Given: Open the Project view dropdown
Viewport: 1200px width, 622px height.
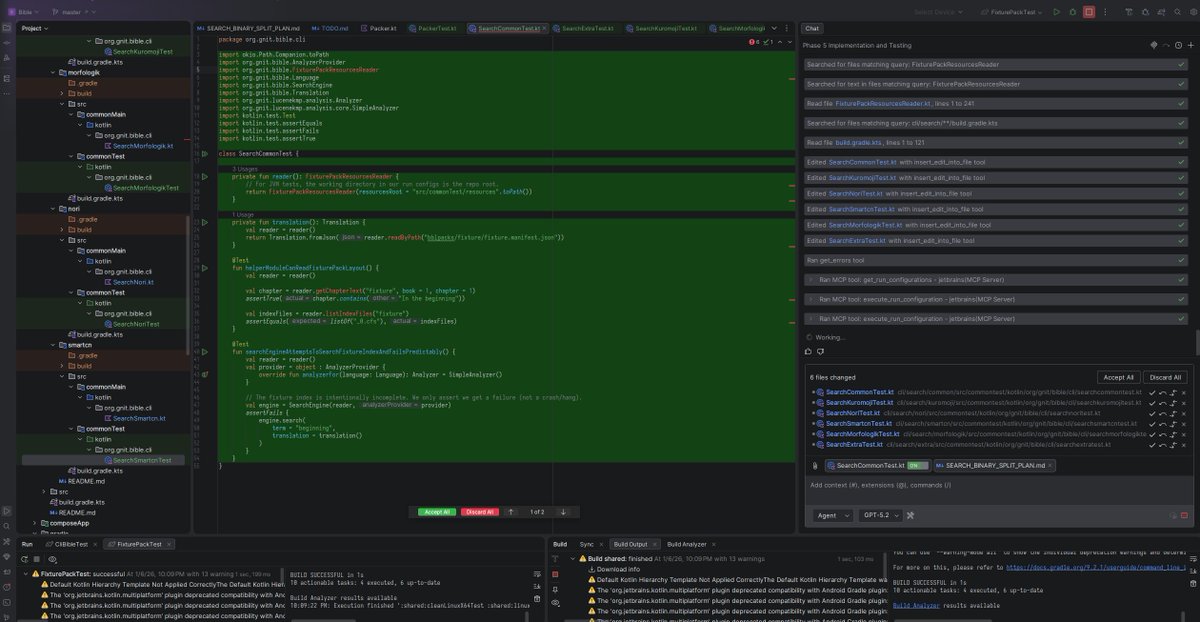Looking at the screenshot, I should [34, 28].
